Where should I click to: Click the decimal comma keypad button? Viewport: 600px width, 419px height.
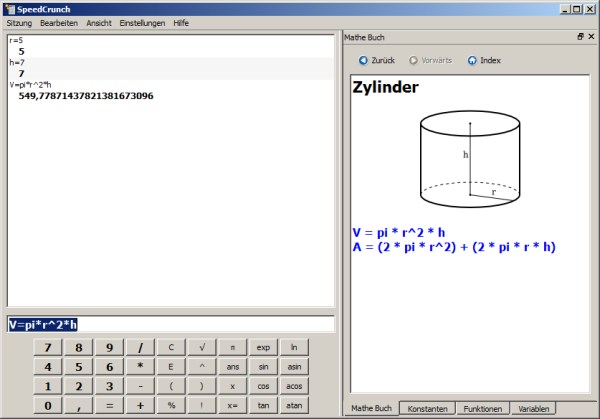[78, 406]
